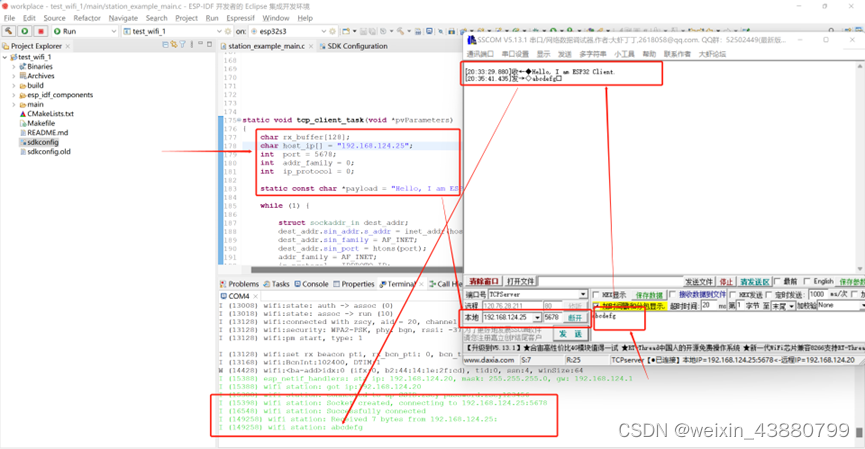Click the green Launch run icon
The height and width of the screenshot is (449, 865).
[24, 31]
